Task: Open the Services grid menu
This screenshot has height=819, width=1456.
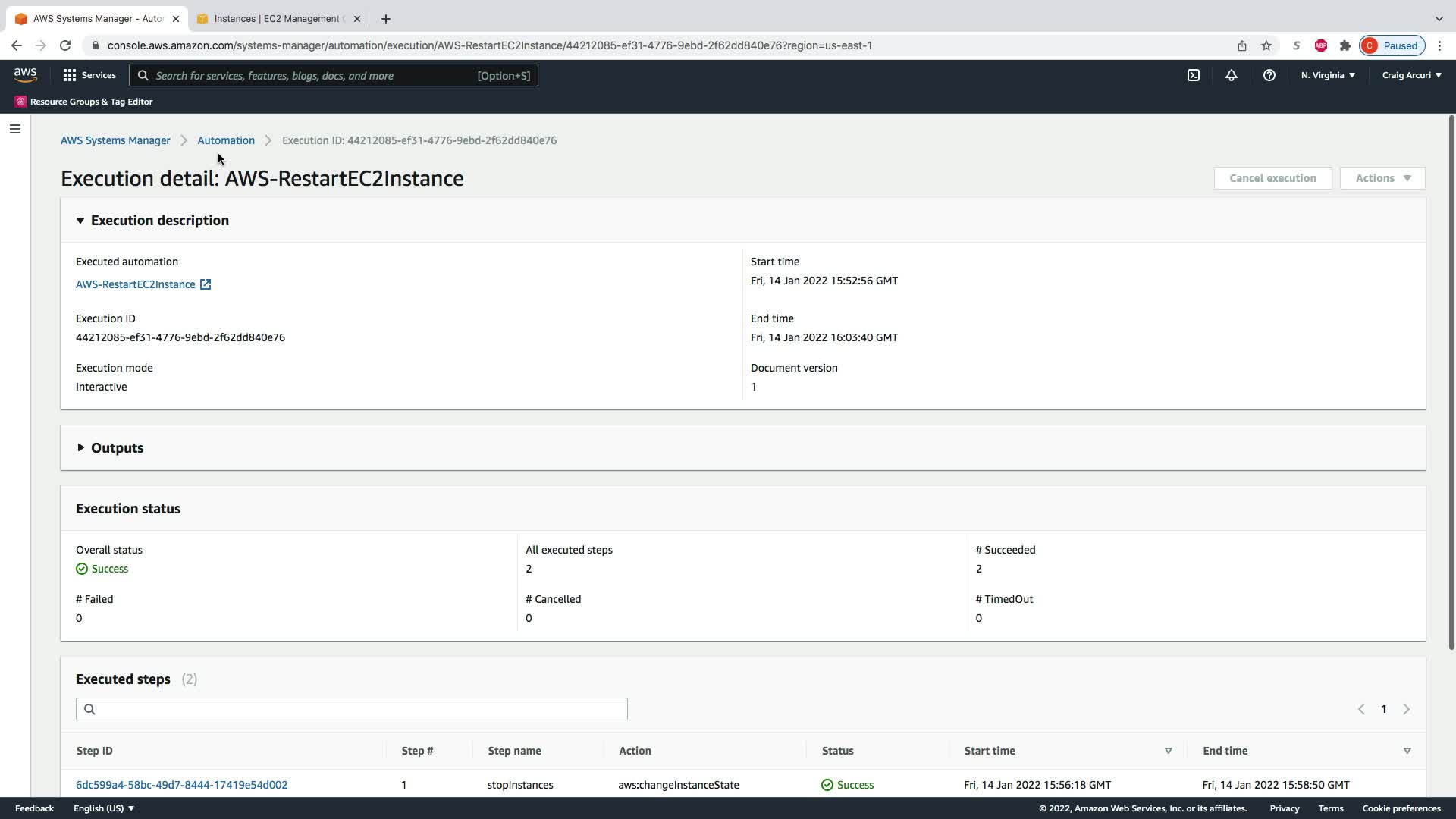Action: pyautogui.click(x=89, y=75)
